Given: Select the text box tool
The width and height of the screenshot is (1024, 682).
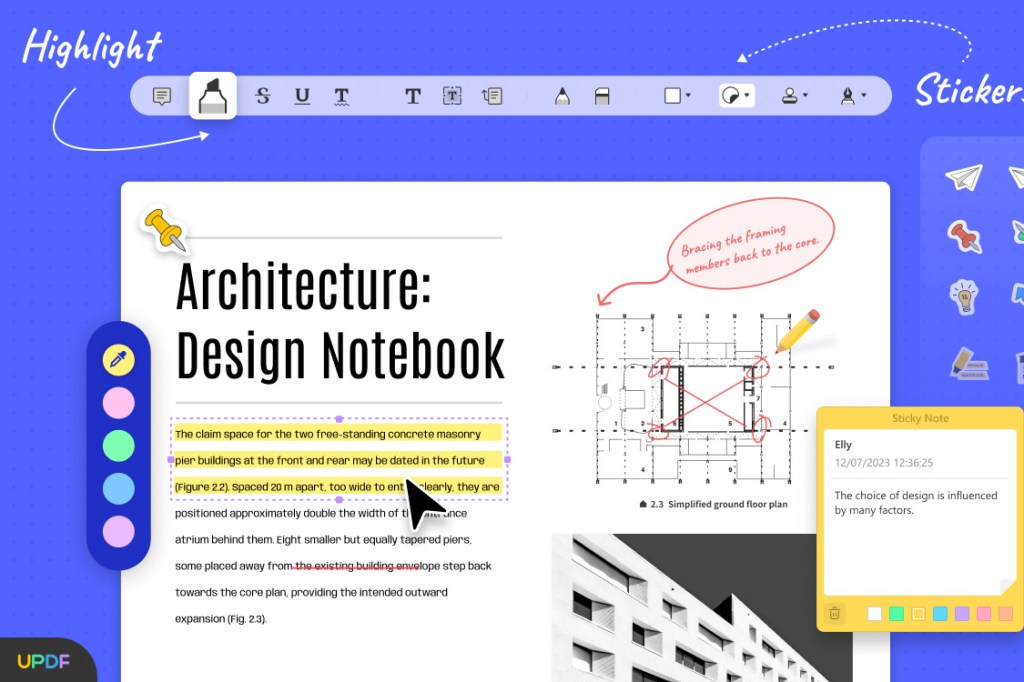Looking at the screenshot, I should pos(452,96).
